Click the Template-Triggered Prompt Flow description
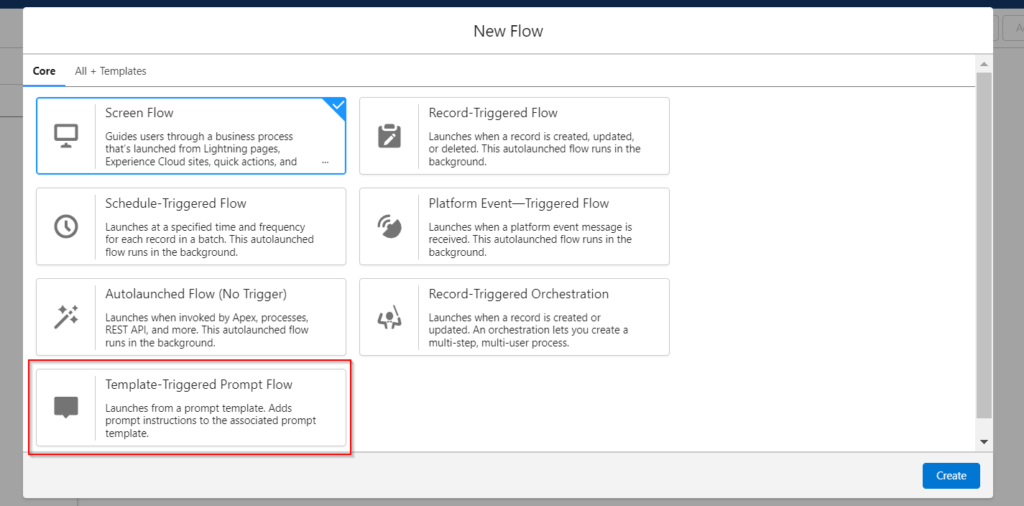 coord(211,420)
